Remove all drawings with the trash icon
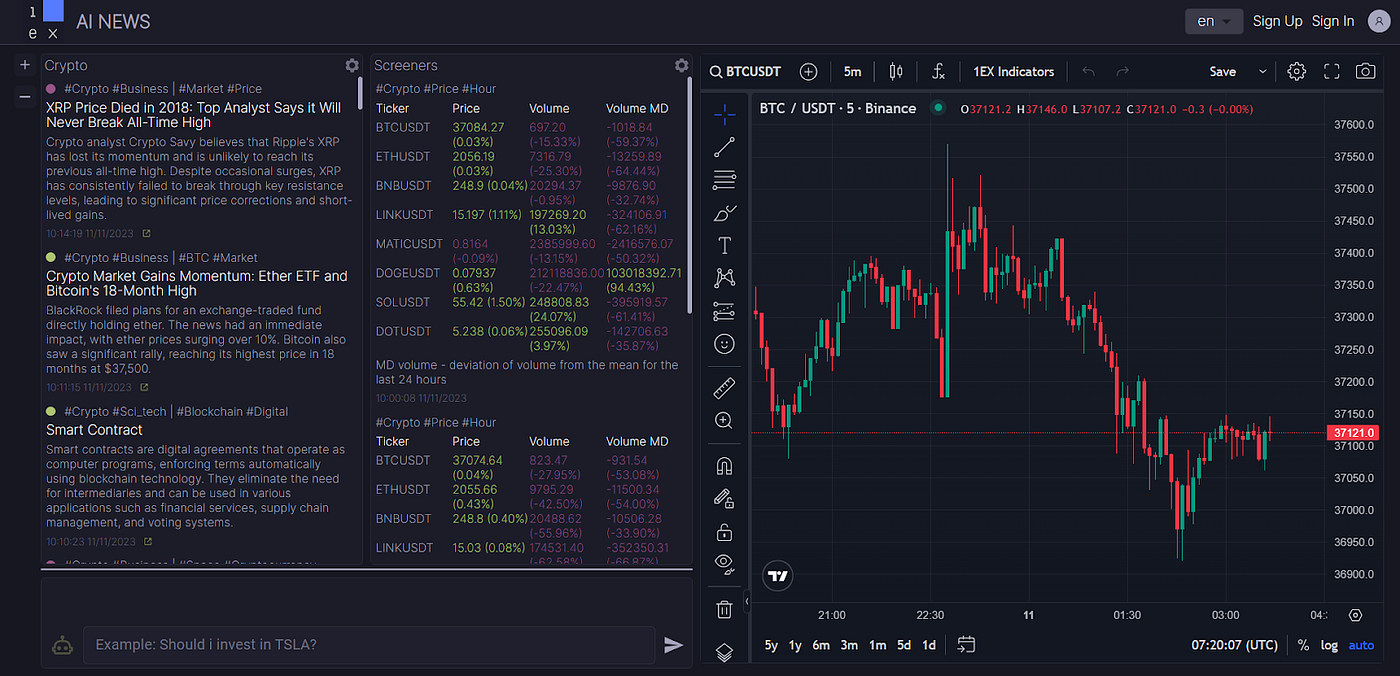Screen dimensions: 1400x676 coord(724,608)
